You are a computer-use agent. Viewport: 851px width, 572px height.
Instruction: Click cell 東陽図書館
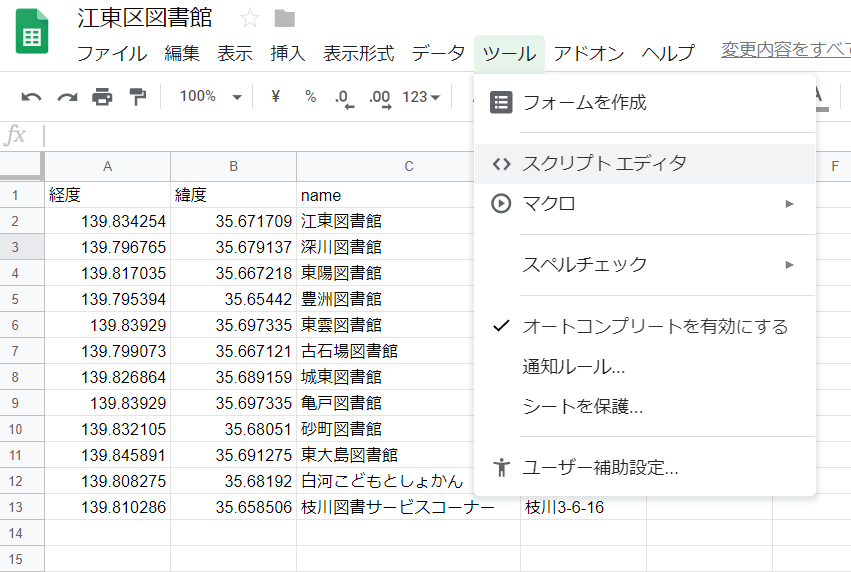pos(385,273)
